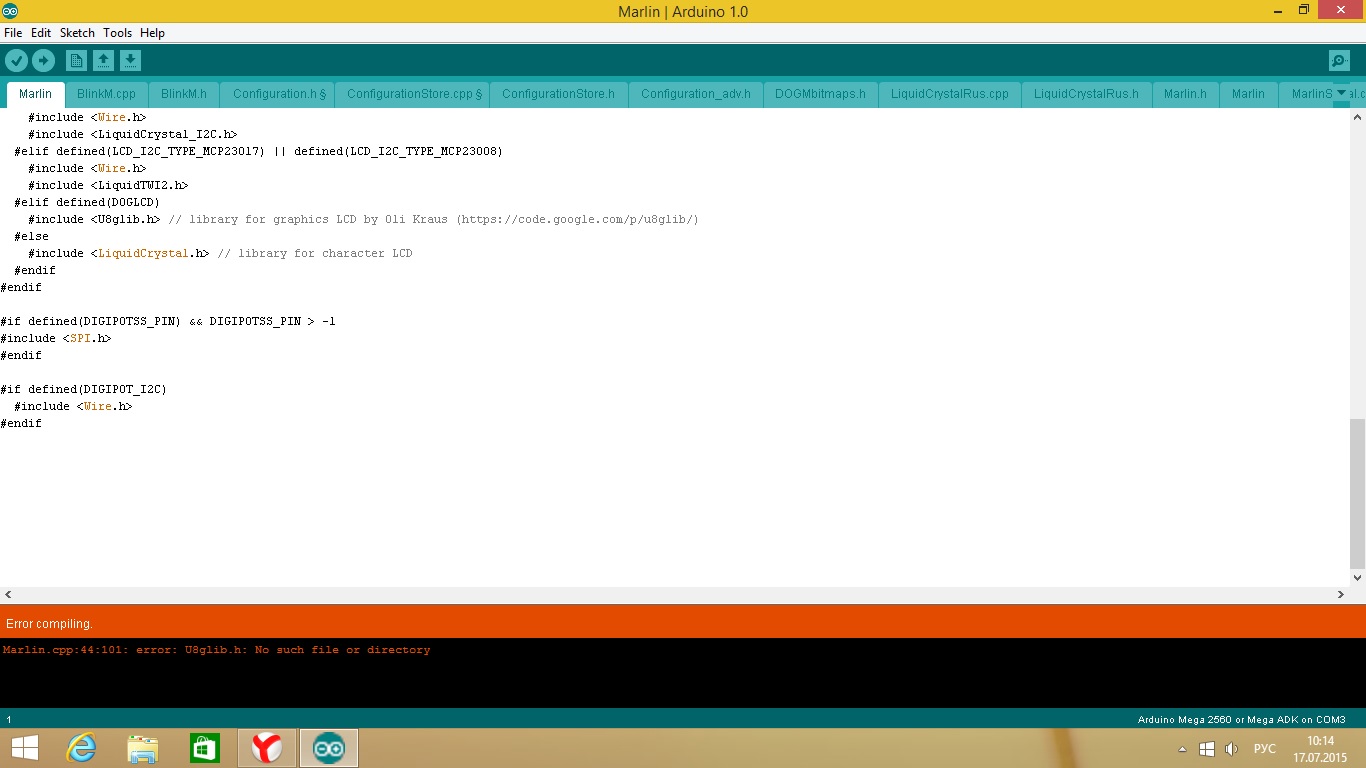Switch to the LiquidCrystalRus.h tab
Viewport: 1366px width, 768px height.
[x=1086, y=94]
